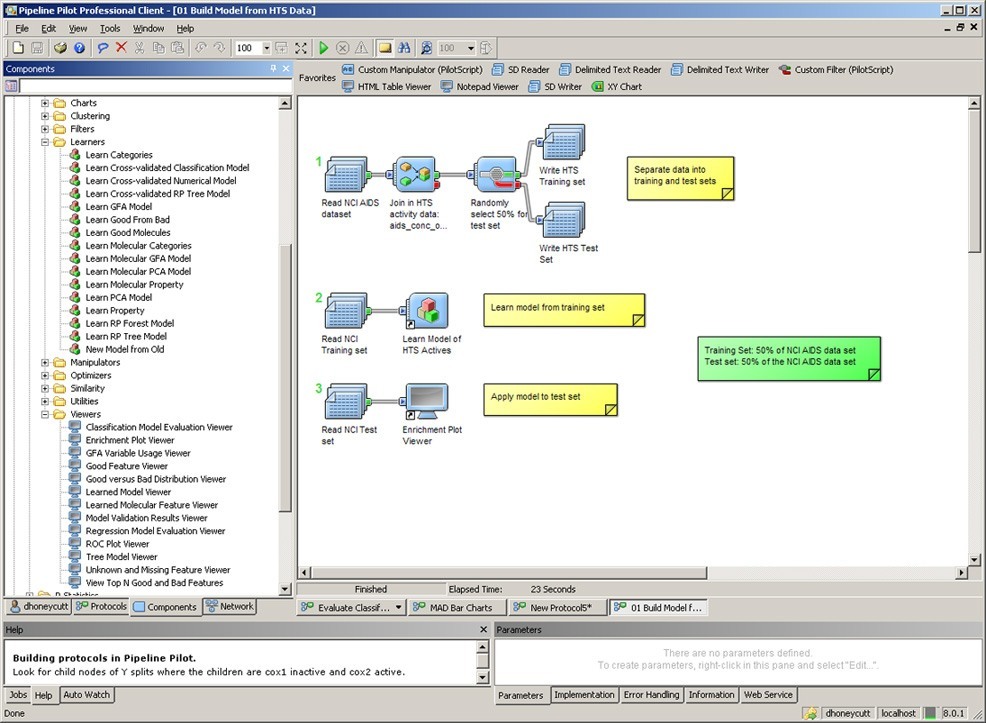Click the Custom Manipulator (PilotScript) favorite
The height and width of the screenshot is (723, 986).
[x=412, y=70]
